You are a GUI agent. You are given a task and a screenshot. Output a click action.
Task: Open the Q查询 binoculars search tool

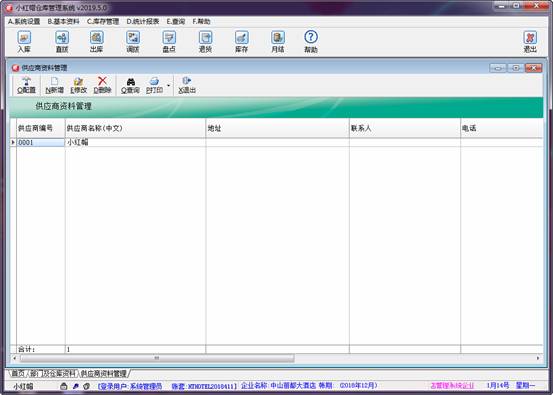pyautogui.click(x=130, y=85)
